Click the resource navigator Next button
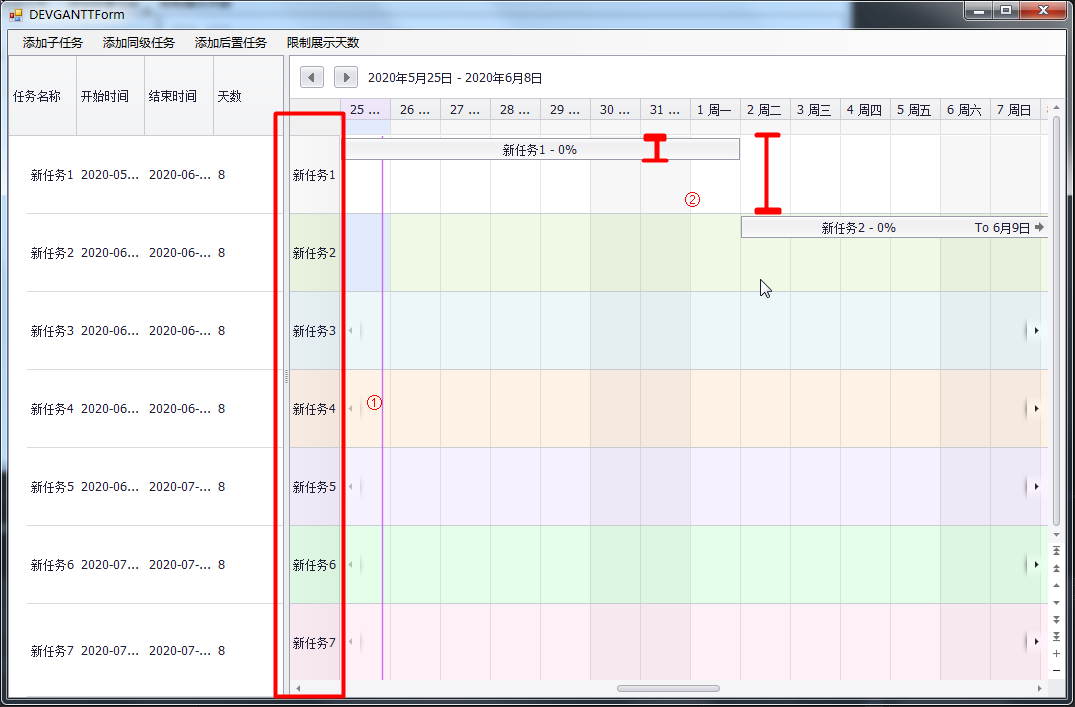This screenshot has height=707, width=1075. click(1056, 603)
